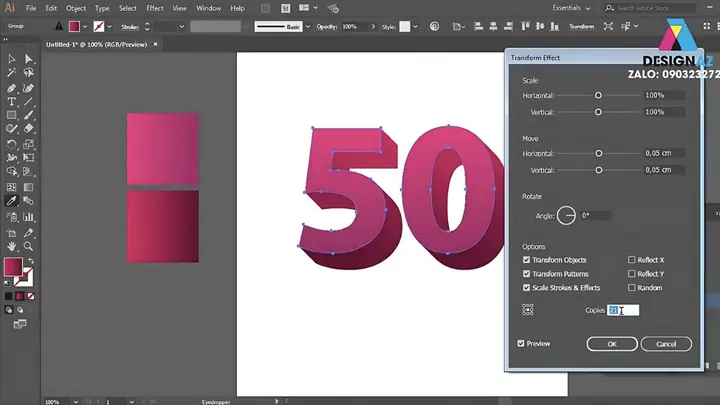Screen dimensions: 720x405
Task: Select the Artboard tool
Action: tap(11, 233)
